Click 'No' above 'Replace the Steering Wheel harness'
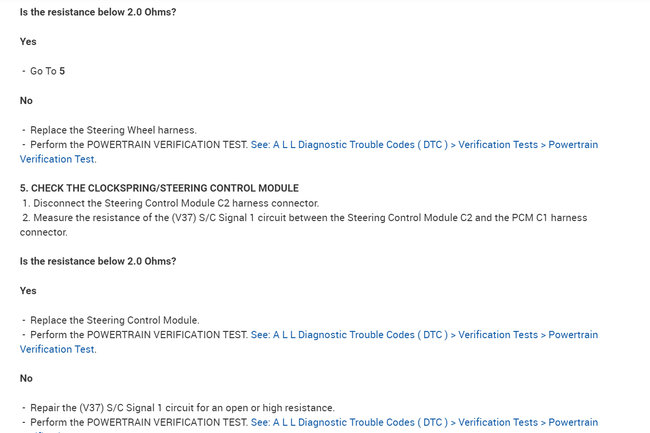Screen dimensions: 650x433 [x=26, y=101]
